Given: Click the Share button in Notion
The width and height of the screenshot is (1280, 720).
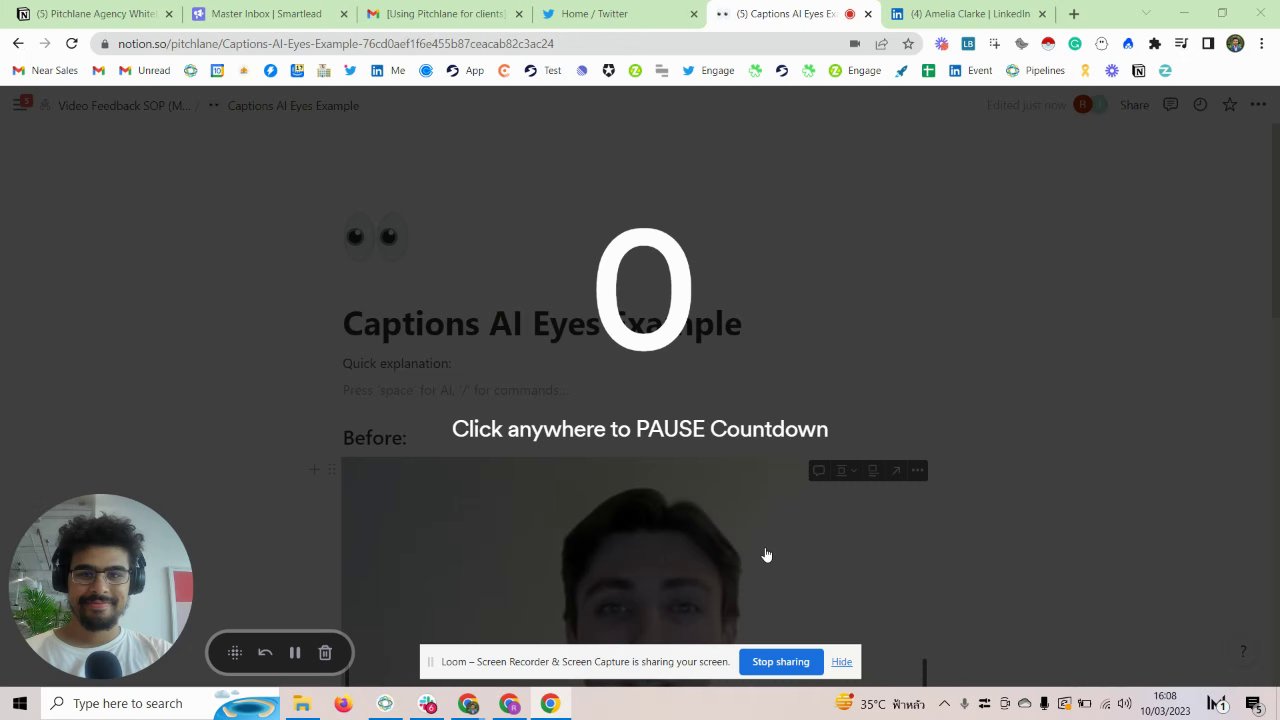Looking at the screenshot, I should click(1134, 105).
